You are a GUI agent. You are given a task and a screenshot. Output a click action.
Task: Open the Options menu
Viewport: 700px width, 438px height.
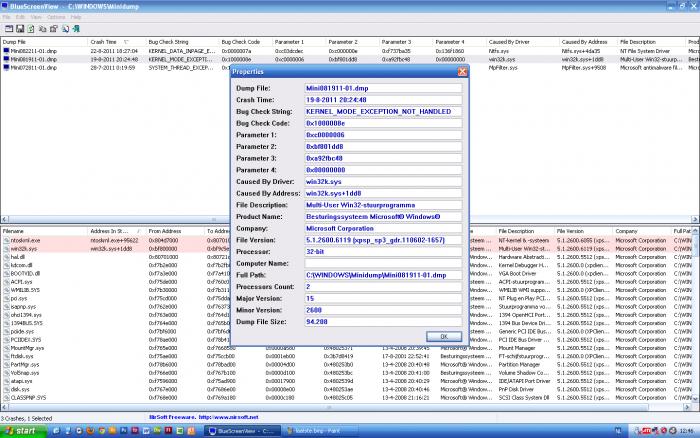click(56, 17)
